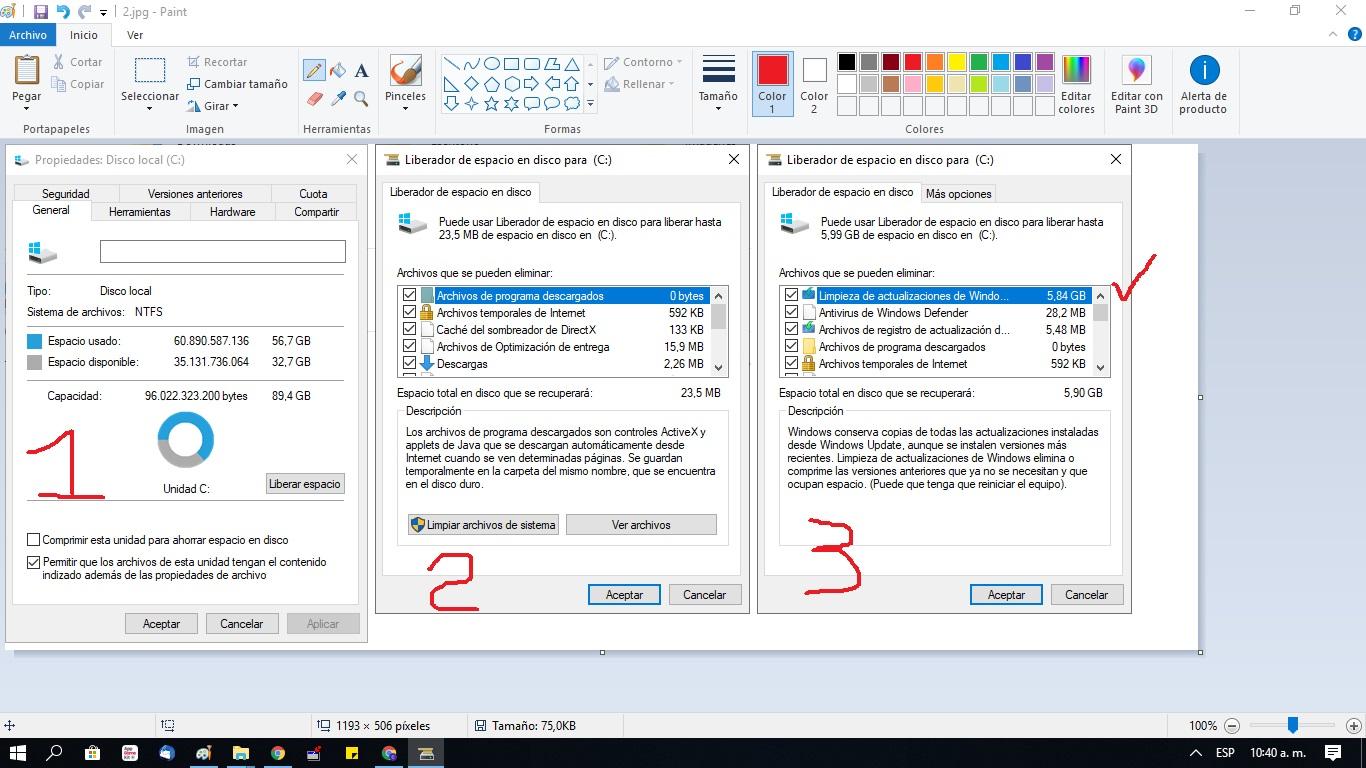Open the Pinceles dropdown
This screenshot has height=768, width=1366.
coord(405,107)
